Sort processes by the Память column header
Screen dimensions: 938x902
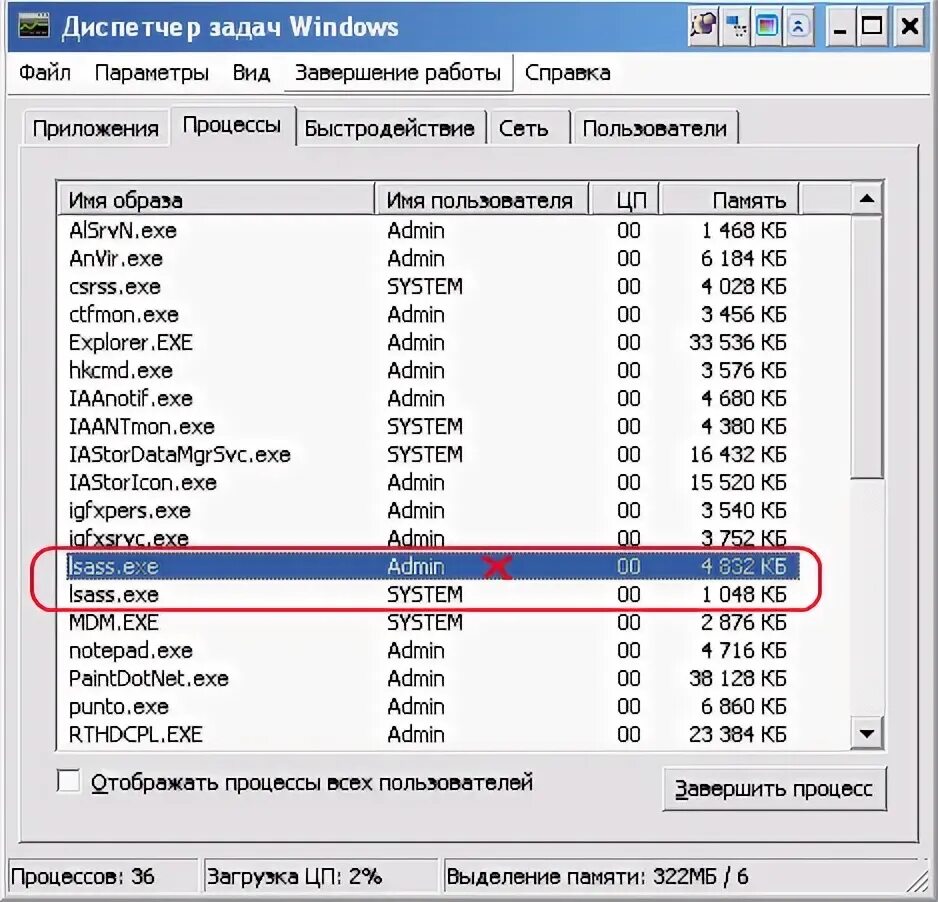tap(729, 200)
